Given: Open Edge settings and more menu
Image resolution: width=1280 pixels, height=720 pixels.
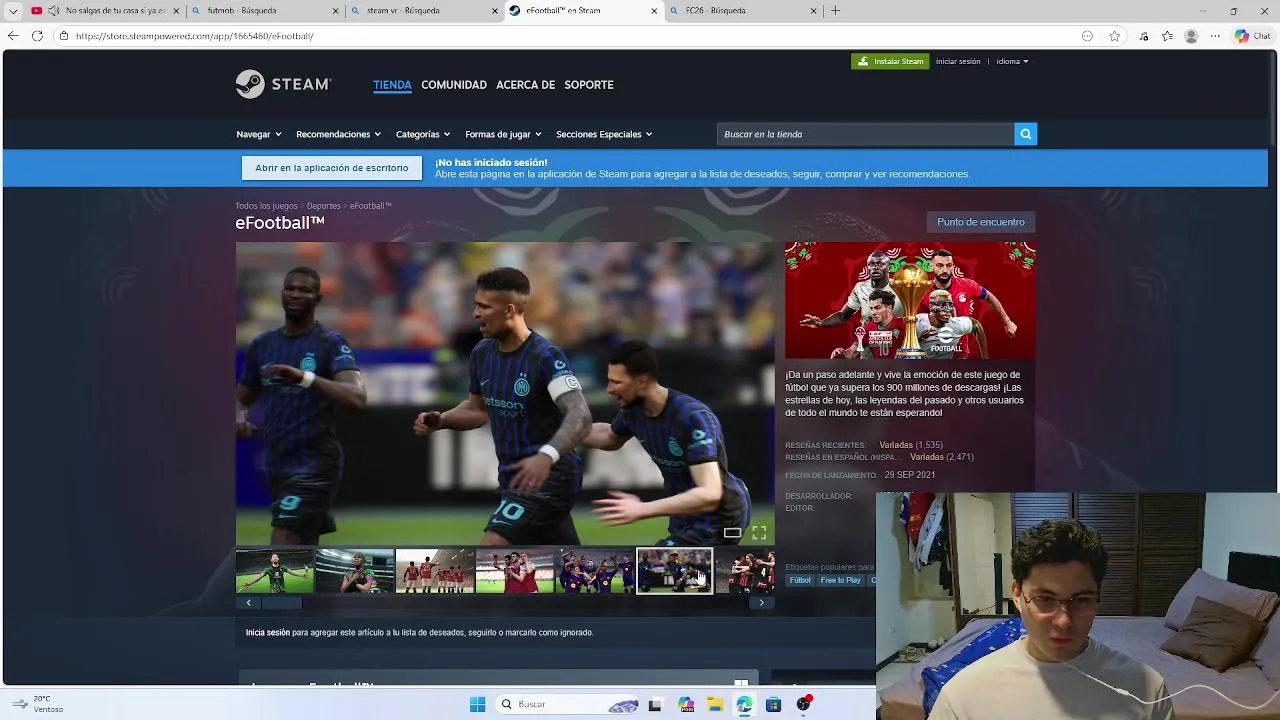Looking at the screenshot, I should (x=1215, y=36).
